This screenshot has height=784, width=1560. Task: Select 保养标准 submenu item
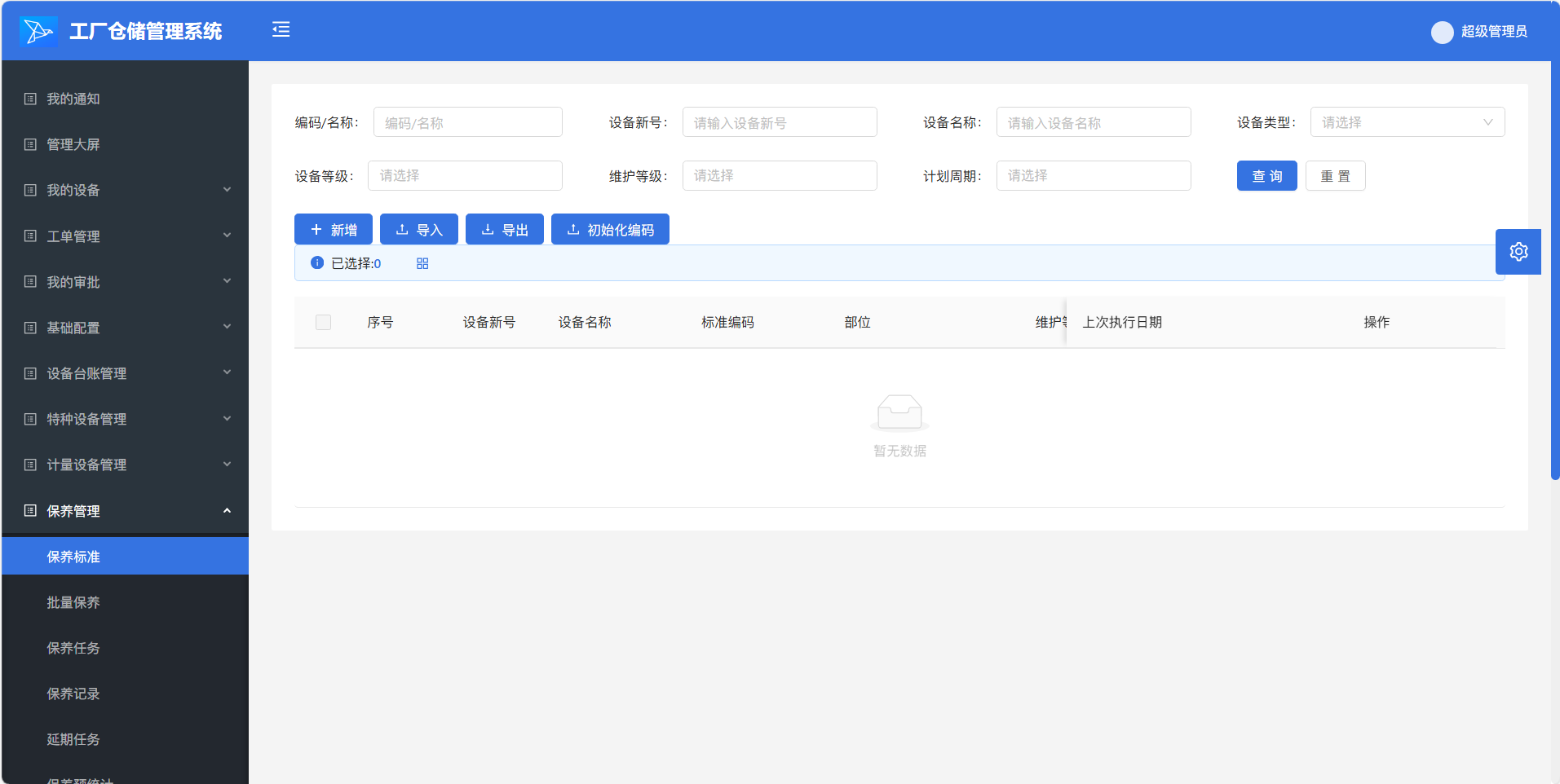[x=125, y=556]
